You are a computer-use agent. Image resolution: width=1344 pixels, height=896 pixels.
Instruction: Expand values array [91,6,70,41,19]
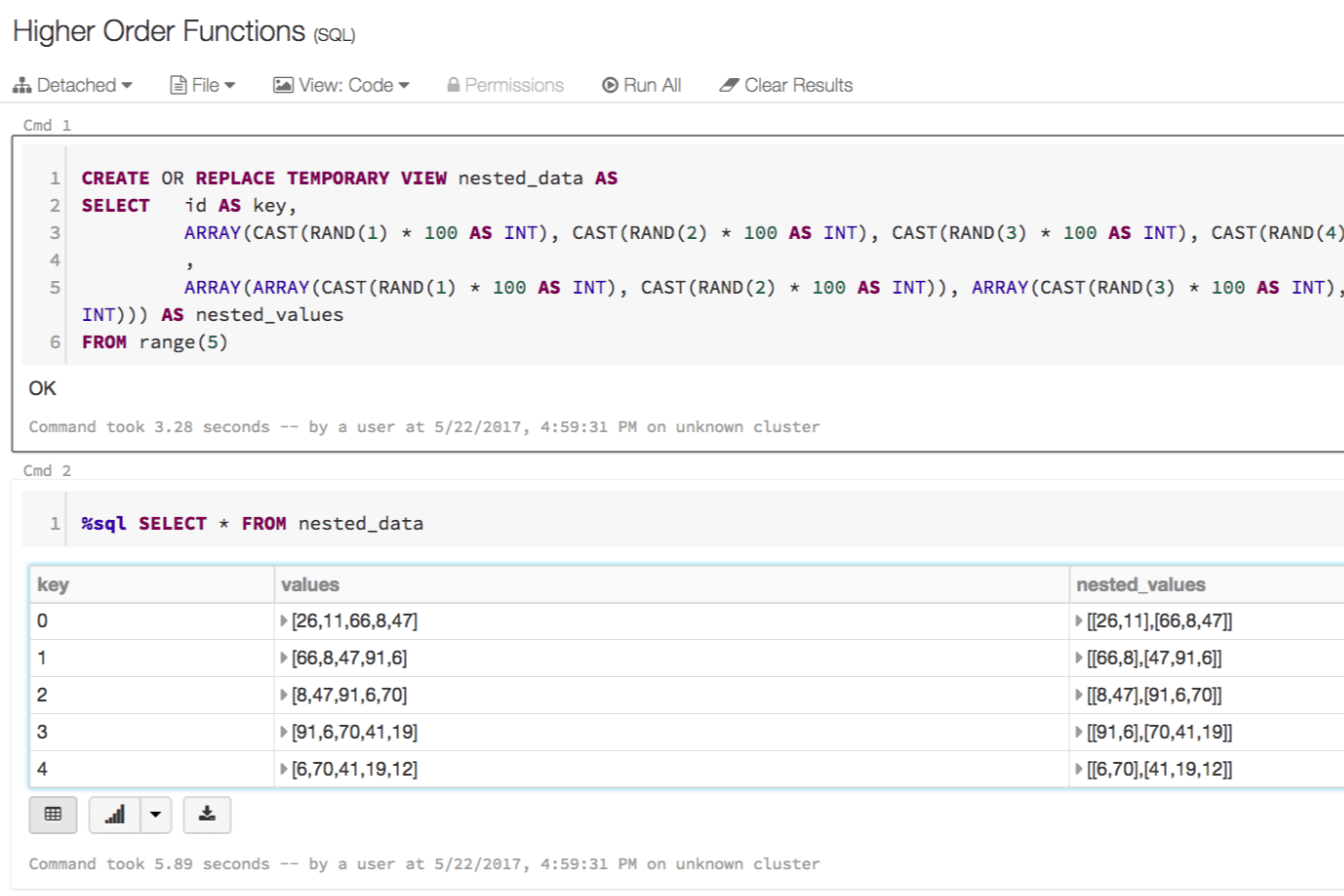coord(285,733)
